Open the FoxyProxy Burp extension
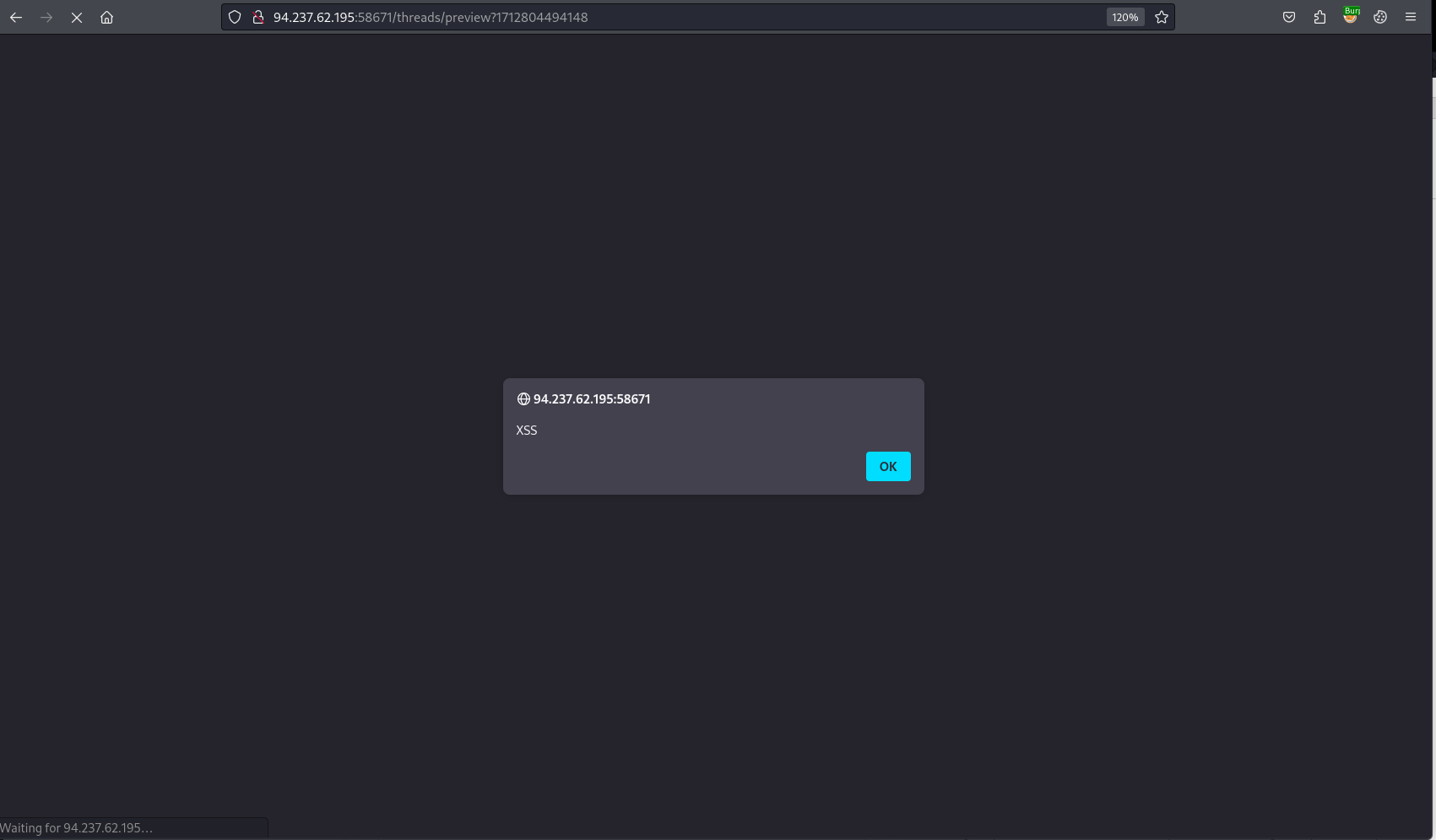This screenshot has height=840, width=1436. tap(1350, 17)
